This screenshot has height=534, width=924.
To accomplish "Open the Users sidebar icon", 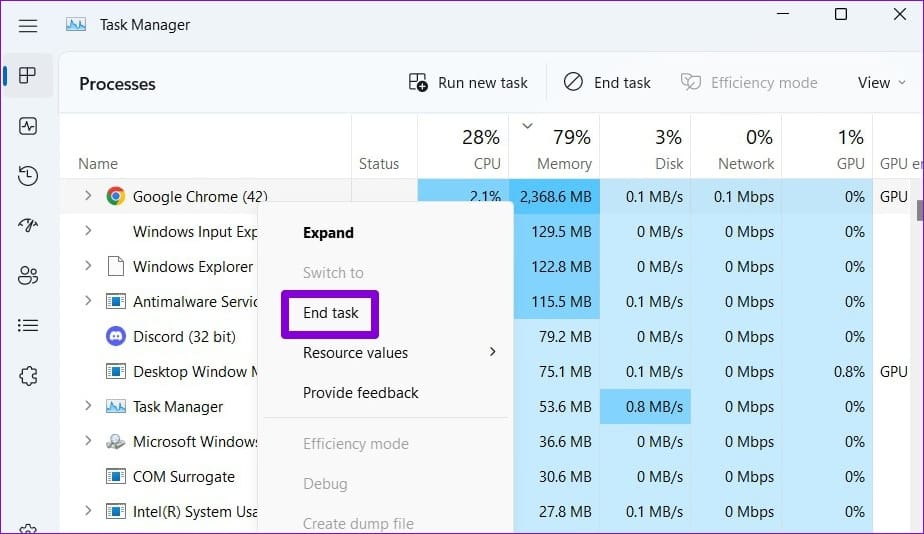I will (x=28, y=275).
